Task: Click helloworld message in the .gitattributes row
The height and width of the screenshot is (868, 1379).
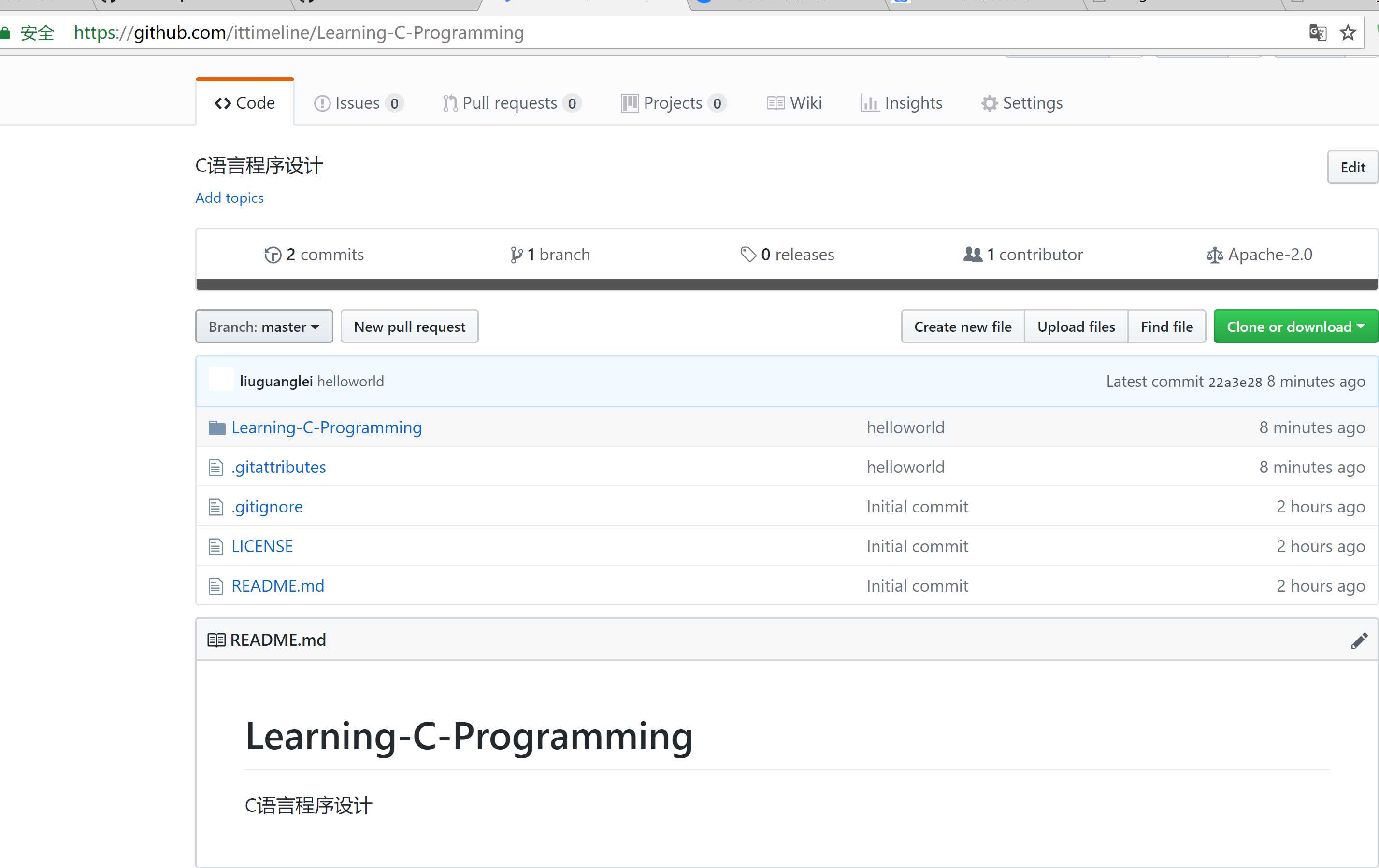Action: (x=905, y=467)
